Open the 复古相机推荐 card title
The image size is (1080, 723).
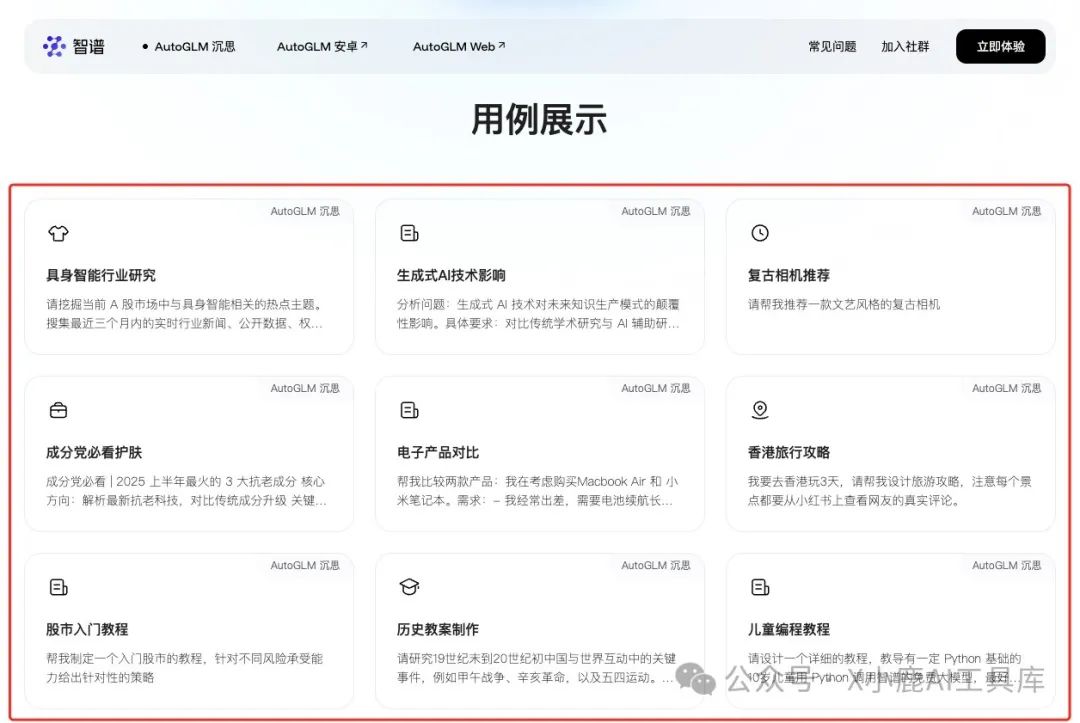point(789,275)
